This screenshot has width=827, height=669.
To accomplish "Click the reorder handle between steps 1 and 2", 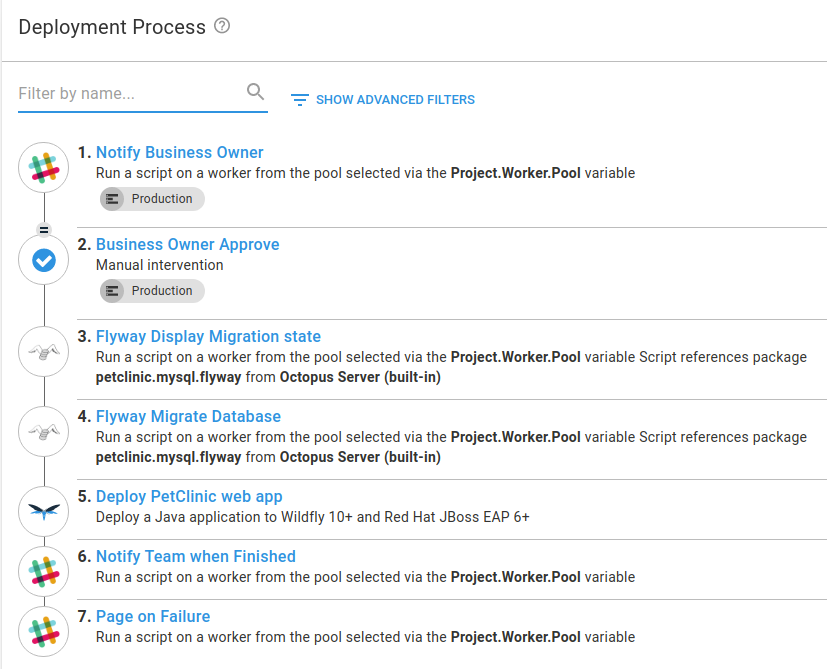I will (43, 229).
